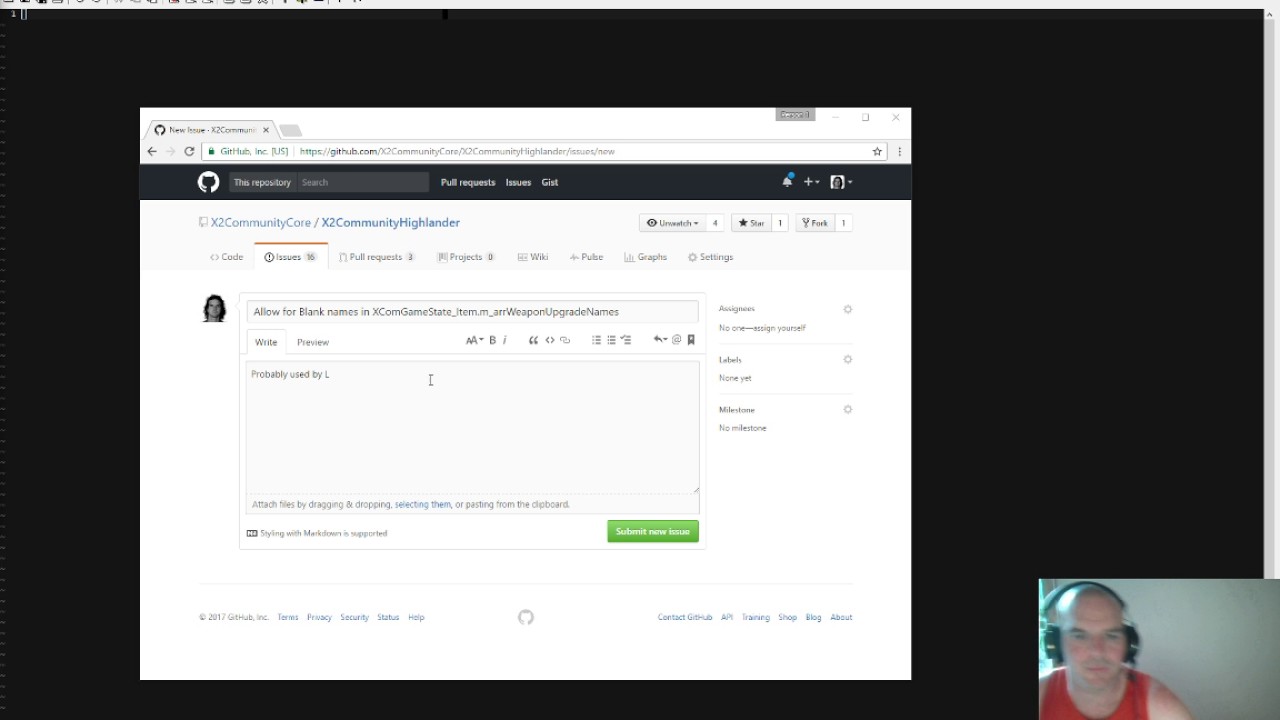1280x720 pixels.
Task: Bookmark this page with the star icon
Action: 877,151
